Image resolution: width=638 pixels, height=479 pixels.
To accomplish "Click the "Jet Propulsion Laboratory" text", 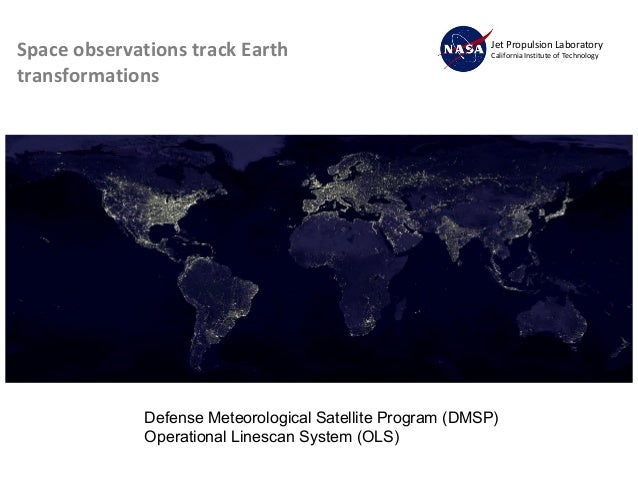I will [x=546, y=45].
